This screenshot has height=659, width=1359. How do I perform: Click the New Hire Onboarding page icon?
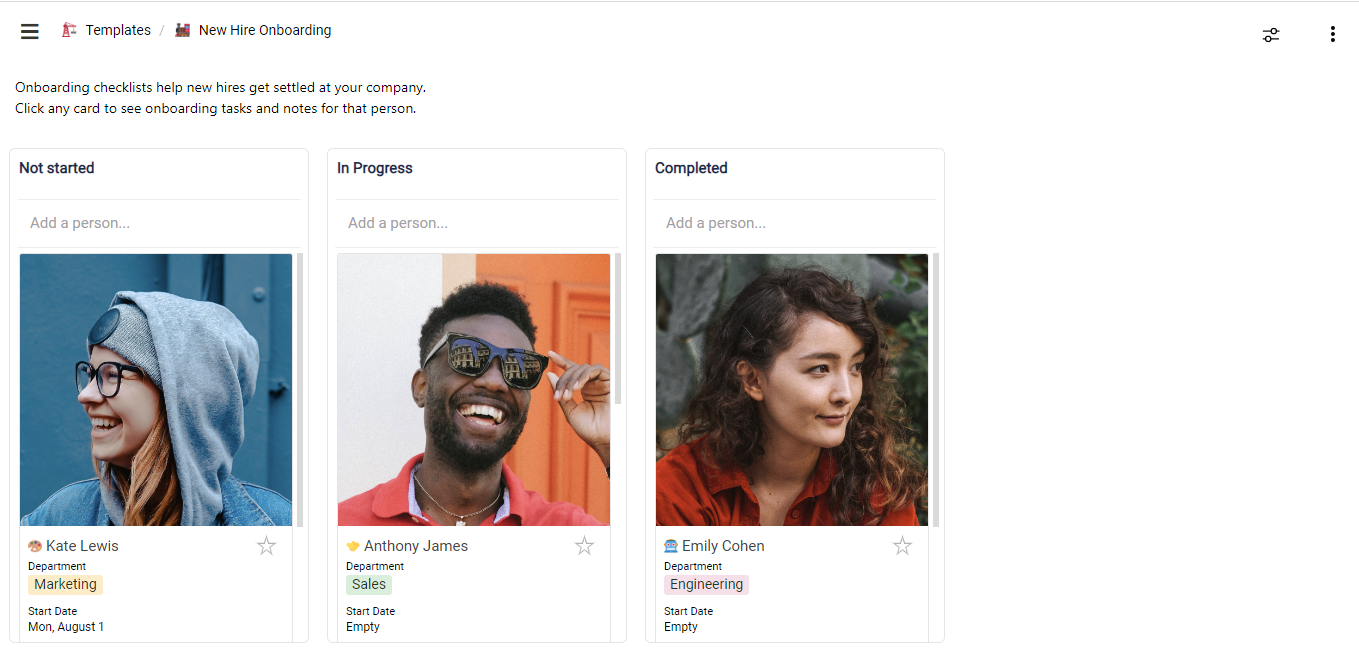coord(182,30)
